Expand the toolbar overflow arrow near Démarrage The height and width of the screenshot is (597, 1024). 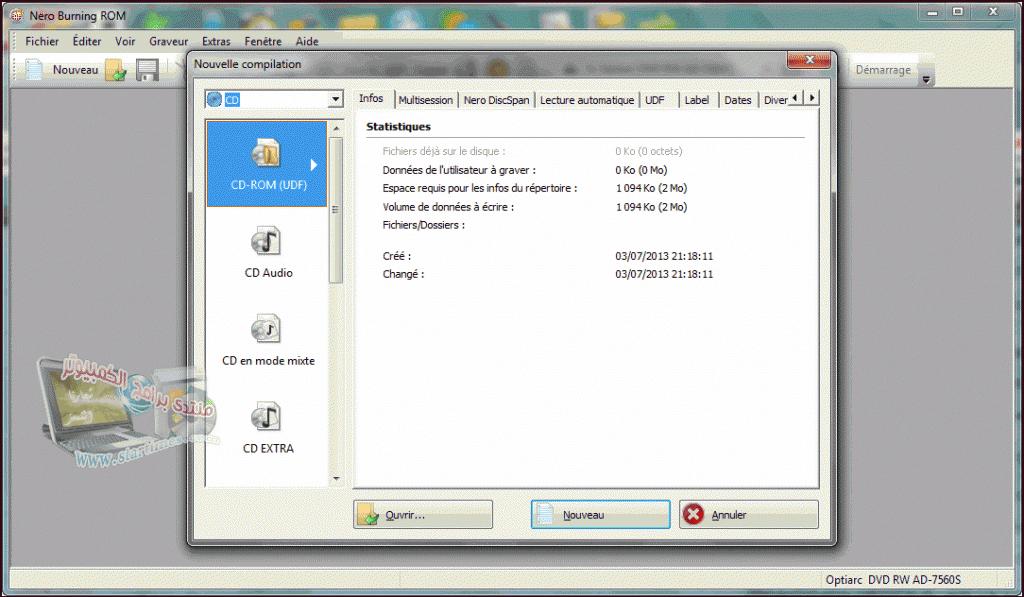pyautogui.click(x=926, y=80)
